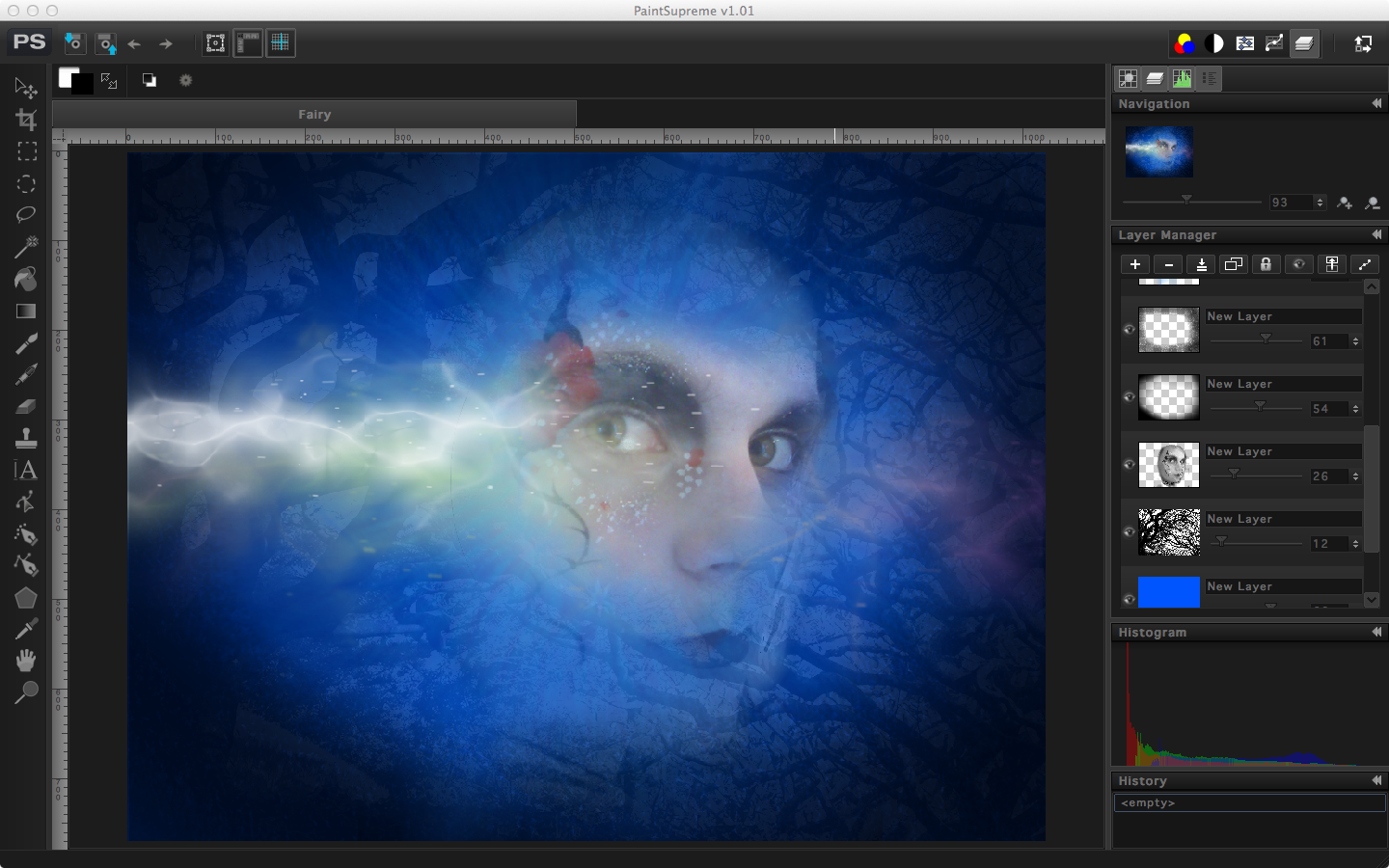Click the foreground white color swatch
1389x868 pixels.
click(67, 77)
